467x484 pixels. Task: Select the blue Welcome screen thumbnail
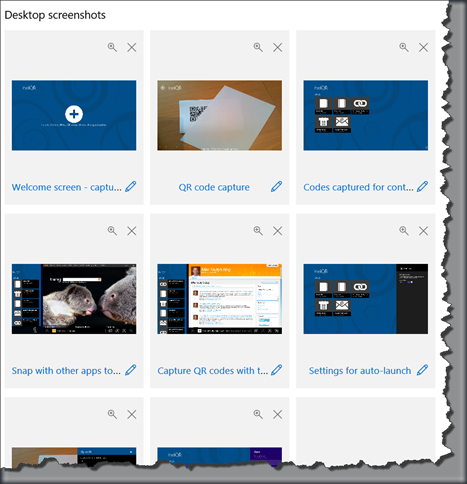click(x=74, y=115)
